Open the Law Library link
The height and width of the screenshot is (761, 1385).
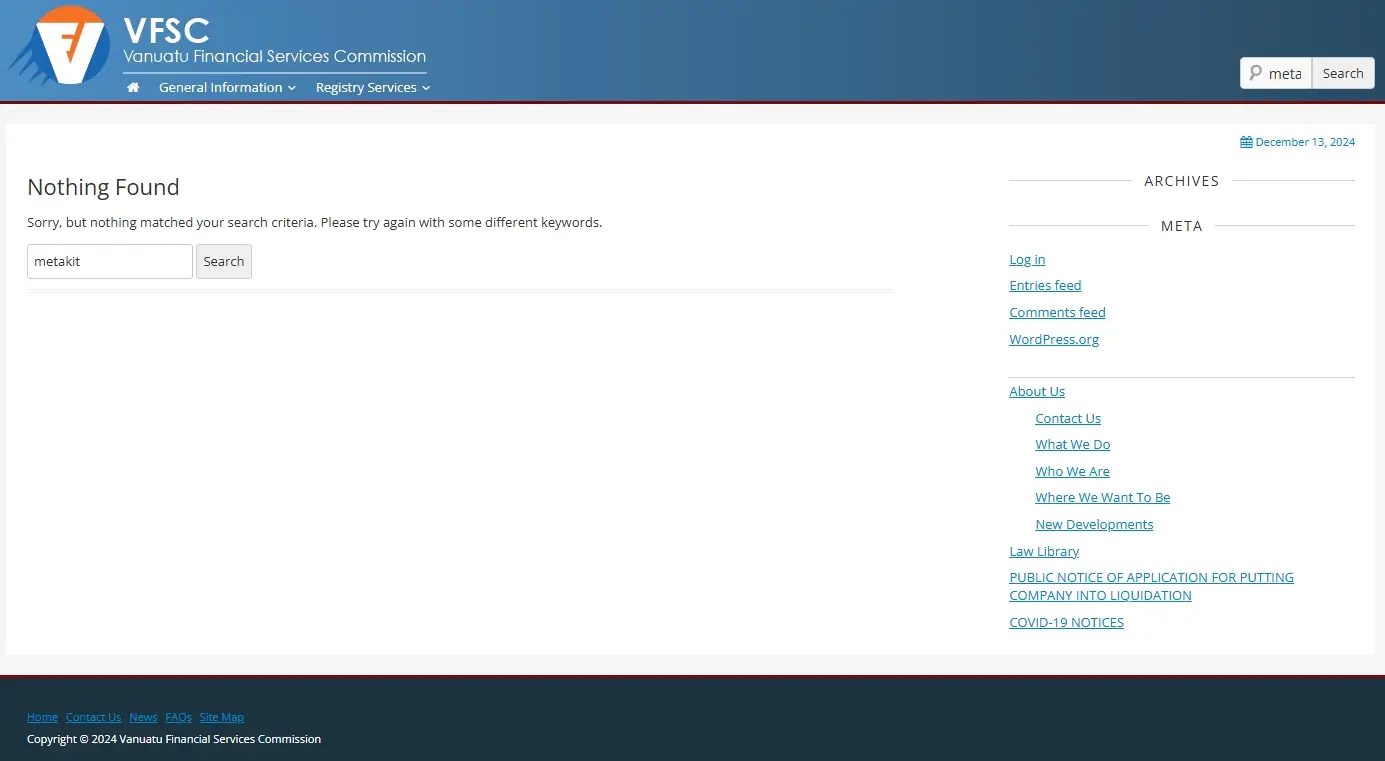[1044, 551]
